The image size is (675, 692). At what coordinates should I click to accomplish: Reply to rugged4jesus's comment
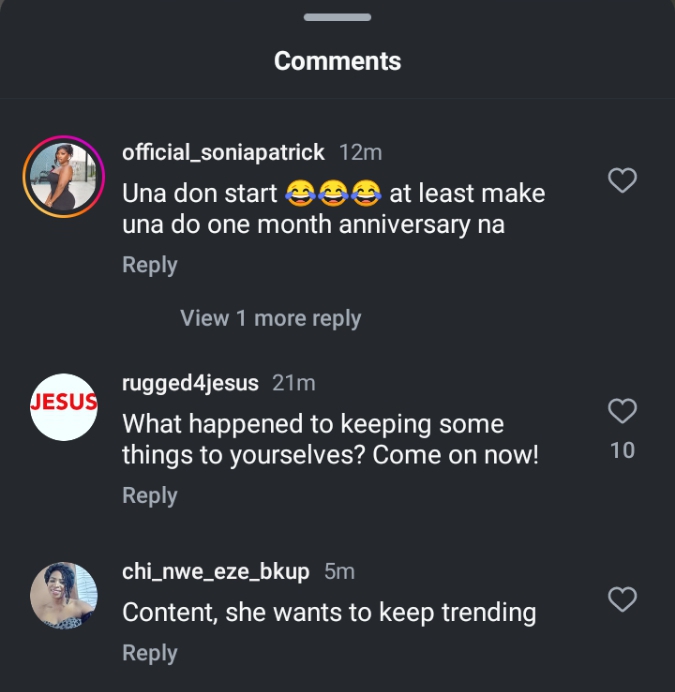click(149, 495)
